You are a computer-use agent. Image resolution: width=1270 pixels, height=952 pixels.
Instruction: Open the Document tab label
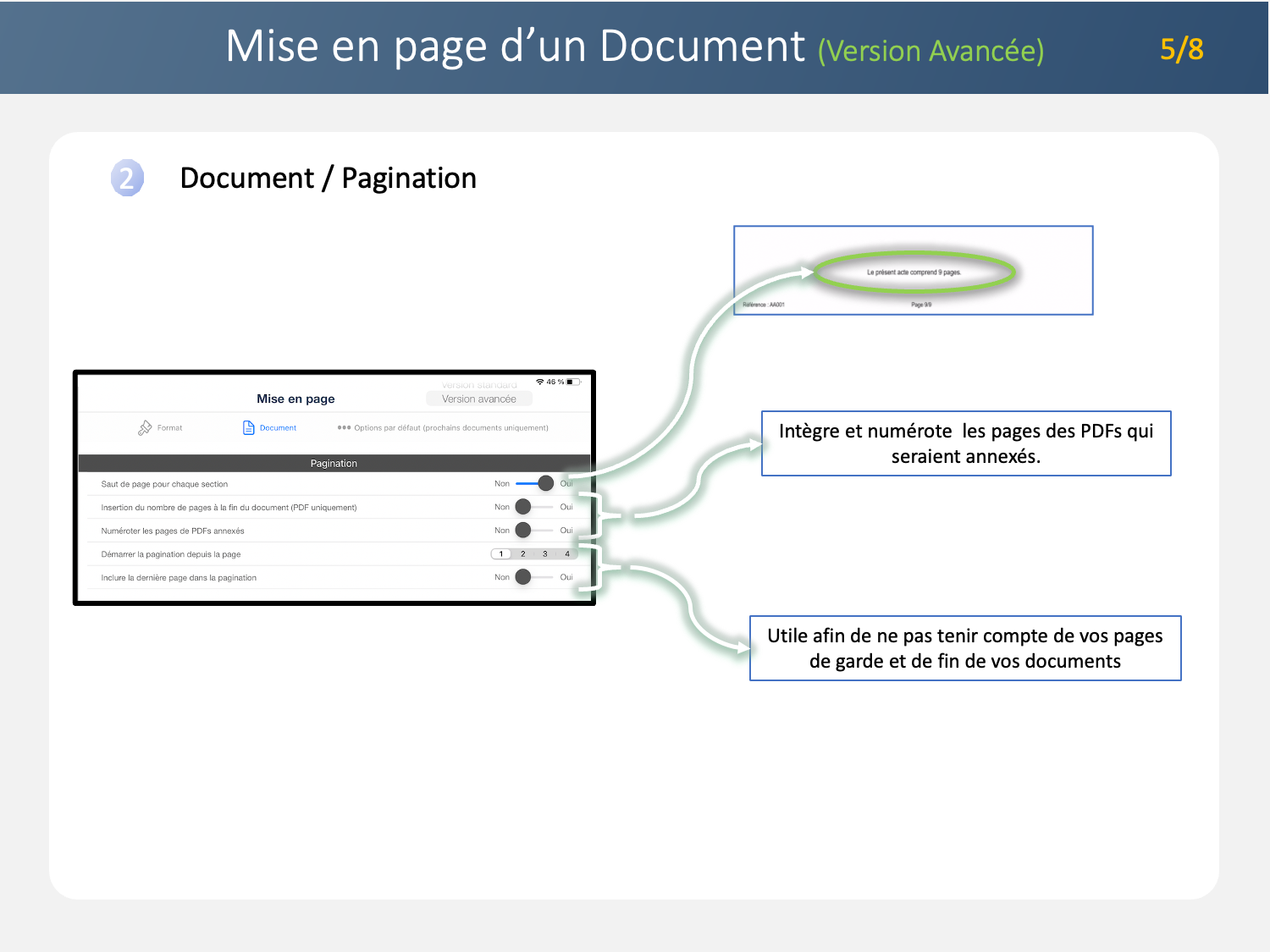[278, 428]
